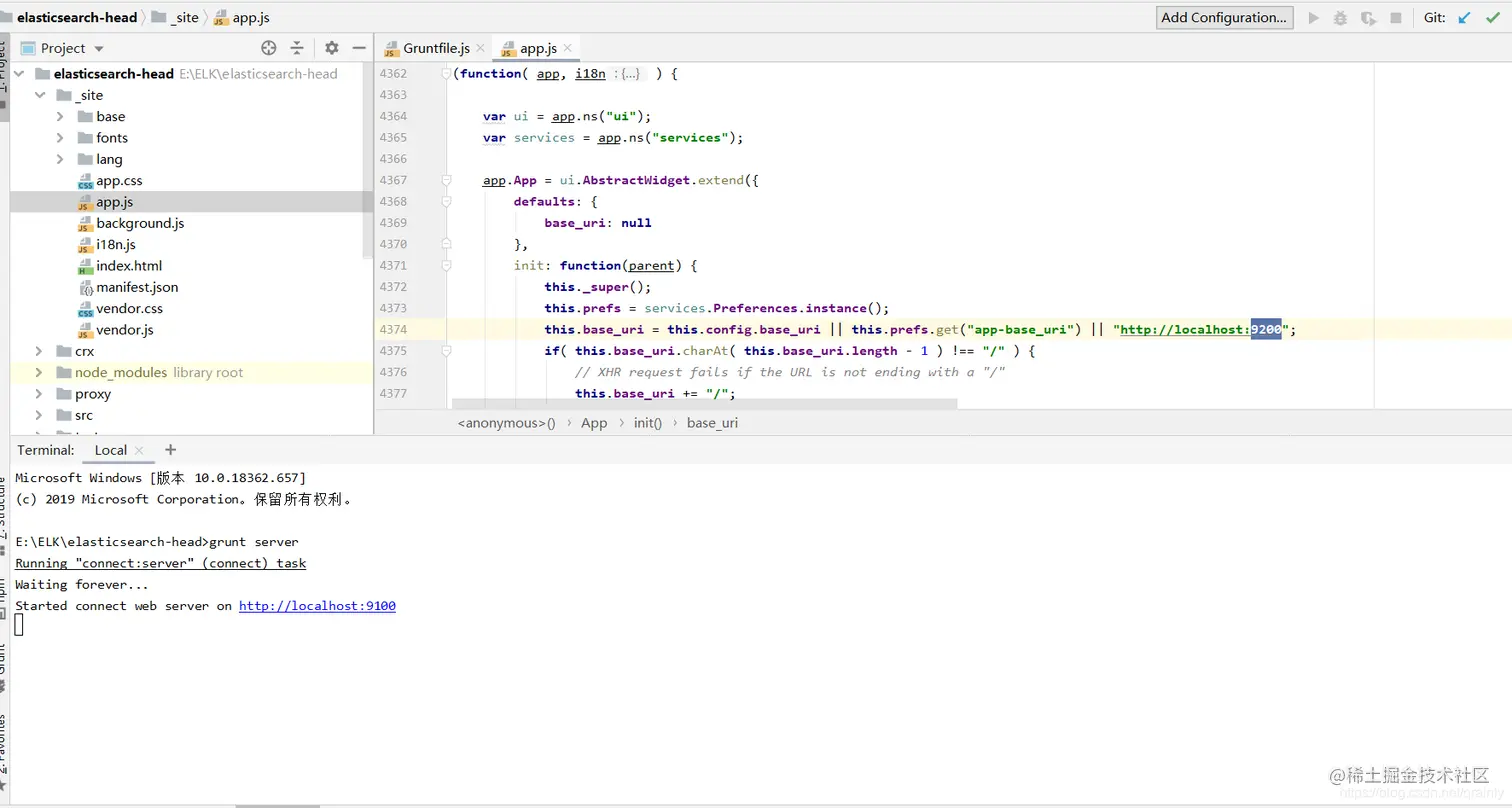Click the App breadcrumb below the editor
Viewport: 1512px width, 808px height.
pos(594,423)
